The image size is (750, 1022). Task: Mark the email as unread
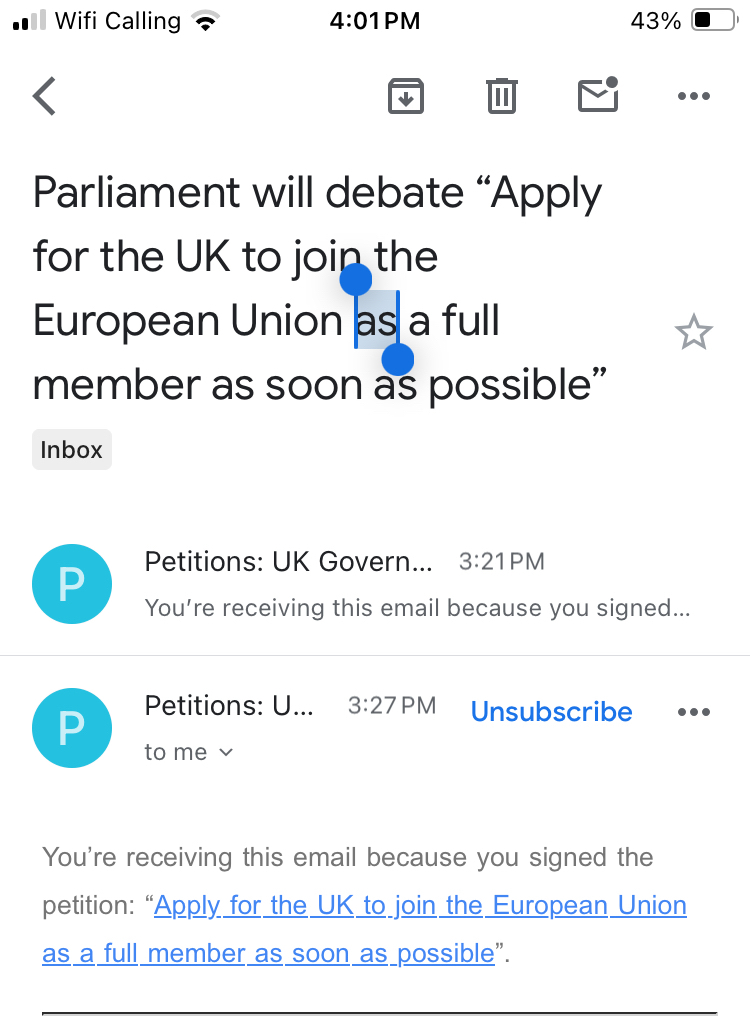598,95
